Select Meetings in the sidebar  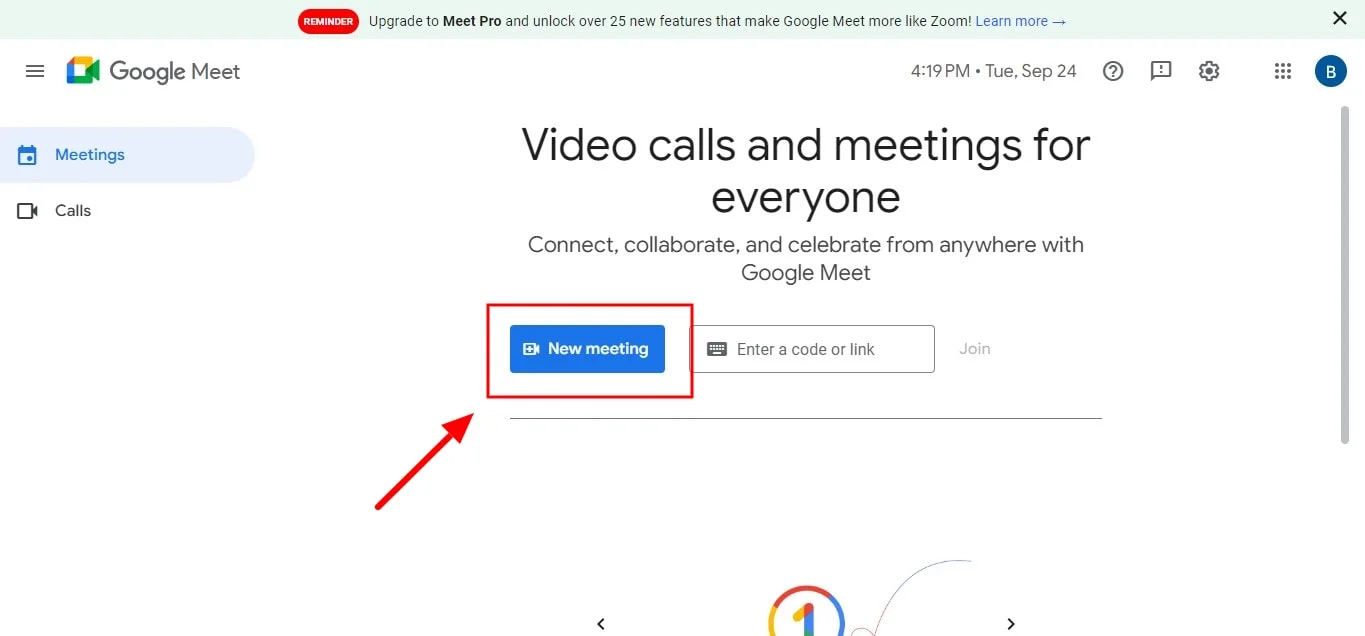click(127, 155)
